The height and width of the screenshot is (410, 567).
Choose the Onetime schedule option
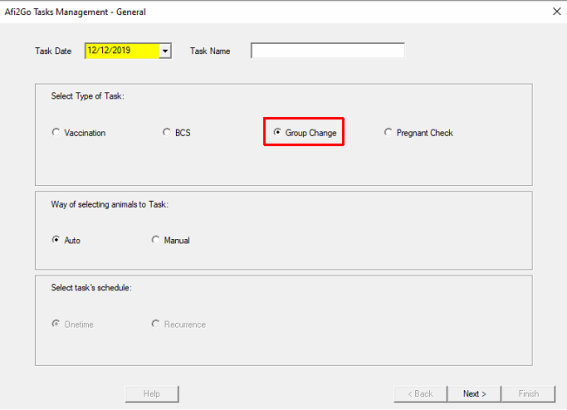pyautogui.click(x=72, y=324)
